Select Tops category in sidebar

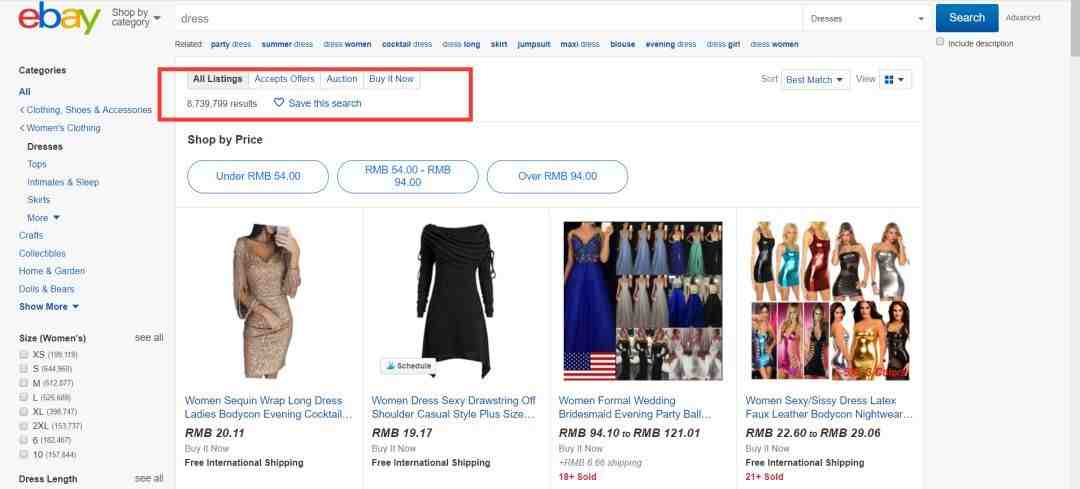click(37, 164)
